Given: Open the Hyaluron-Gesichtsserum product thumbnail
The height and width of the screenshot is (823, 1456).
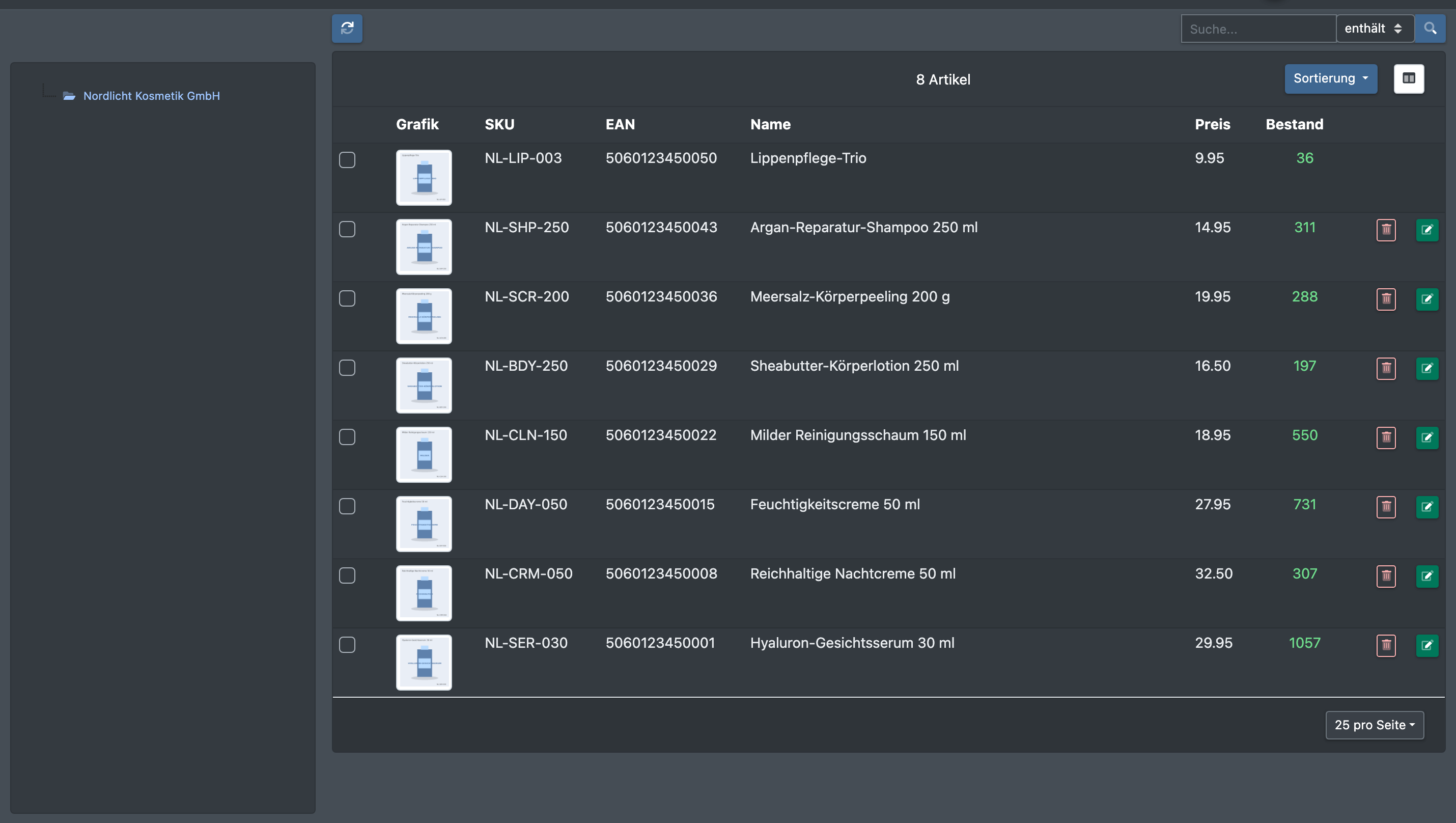Looking at the screenshot, I should (x=424, y=663).
